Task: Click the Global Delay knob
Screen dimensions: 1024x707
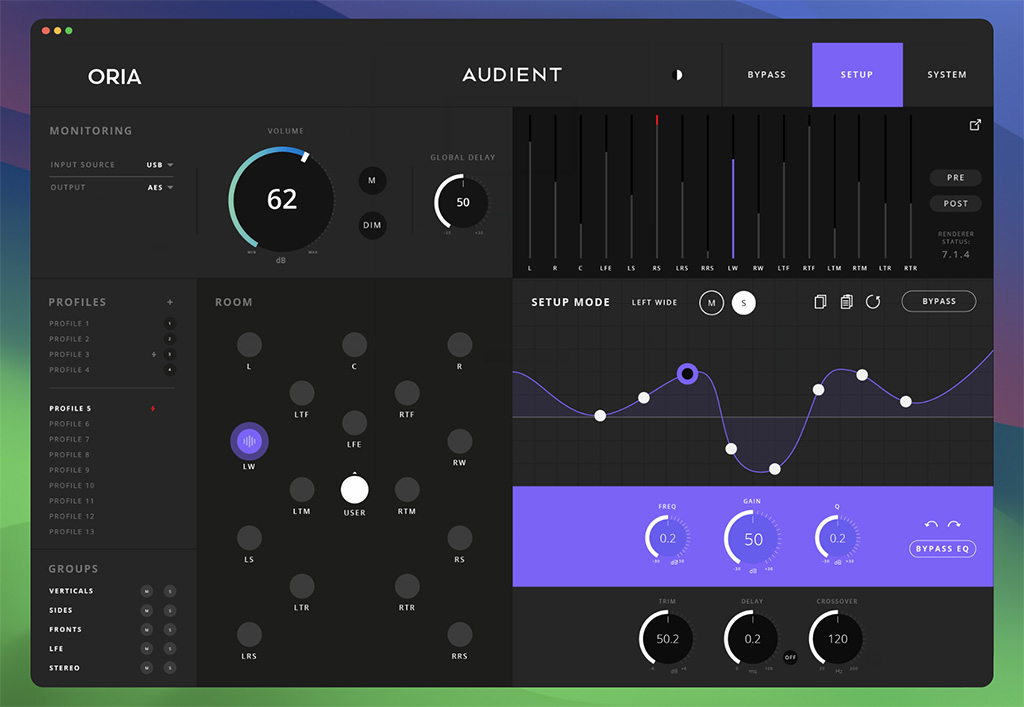Action: tap(462, 202)
